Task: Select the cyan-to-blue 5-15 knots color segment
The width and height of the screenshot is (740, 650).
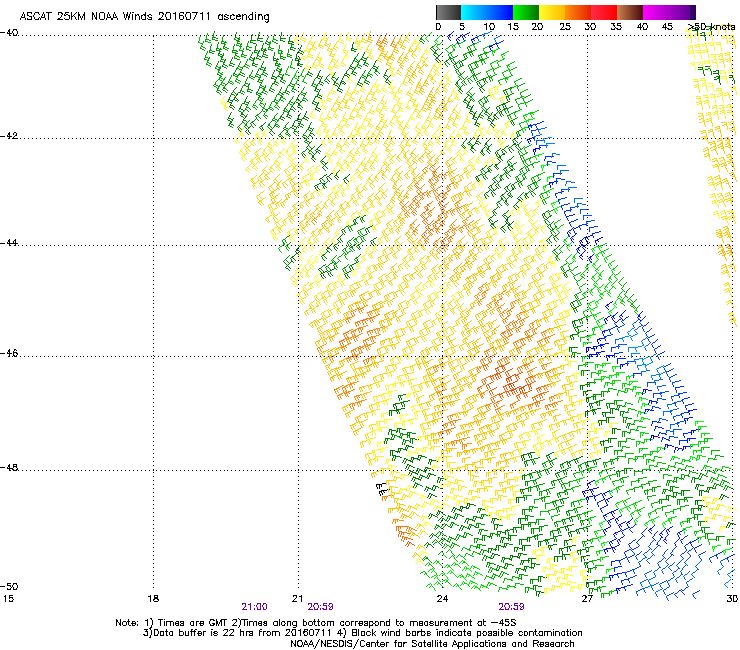Action: click(487, 12)
